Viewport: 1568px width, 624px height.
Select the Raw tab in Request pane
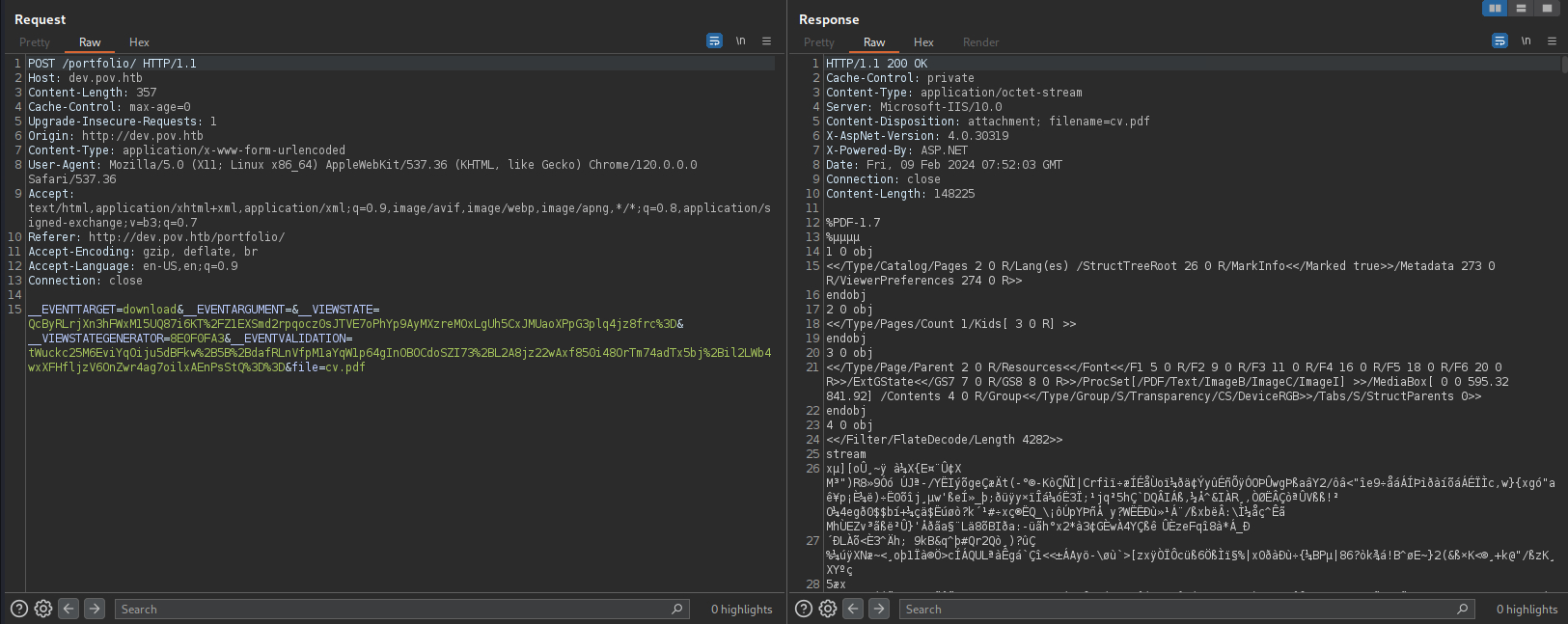[90, 42]
